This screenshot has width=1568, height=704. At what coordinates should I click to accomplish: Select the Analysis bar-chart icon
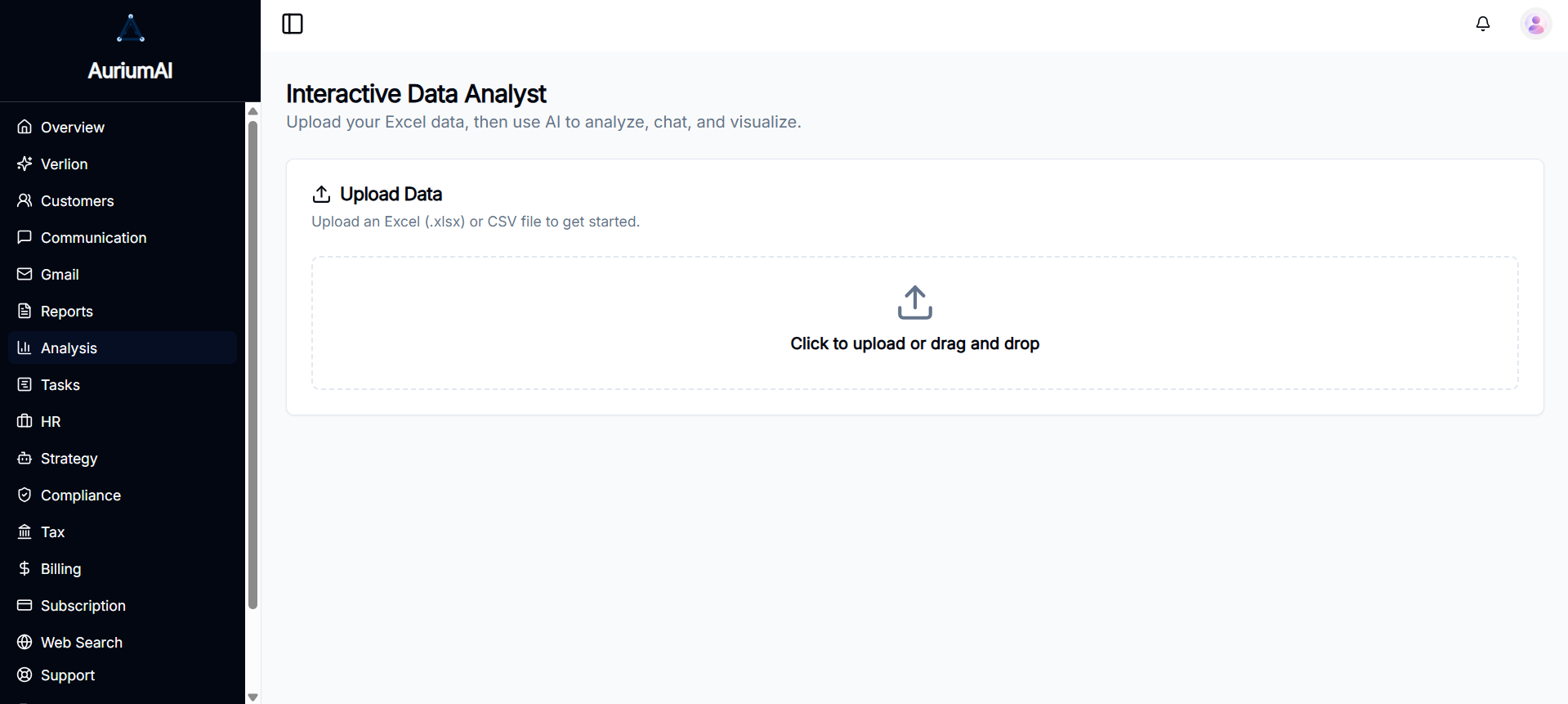25,348
